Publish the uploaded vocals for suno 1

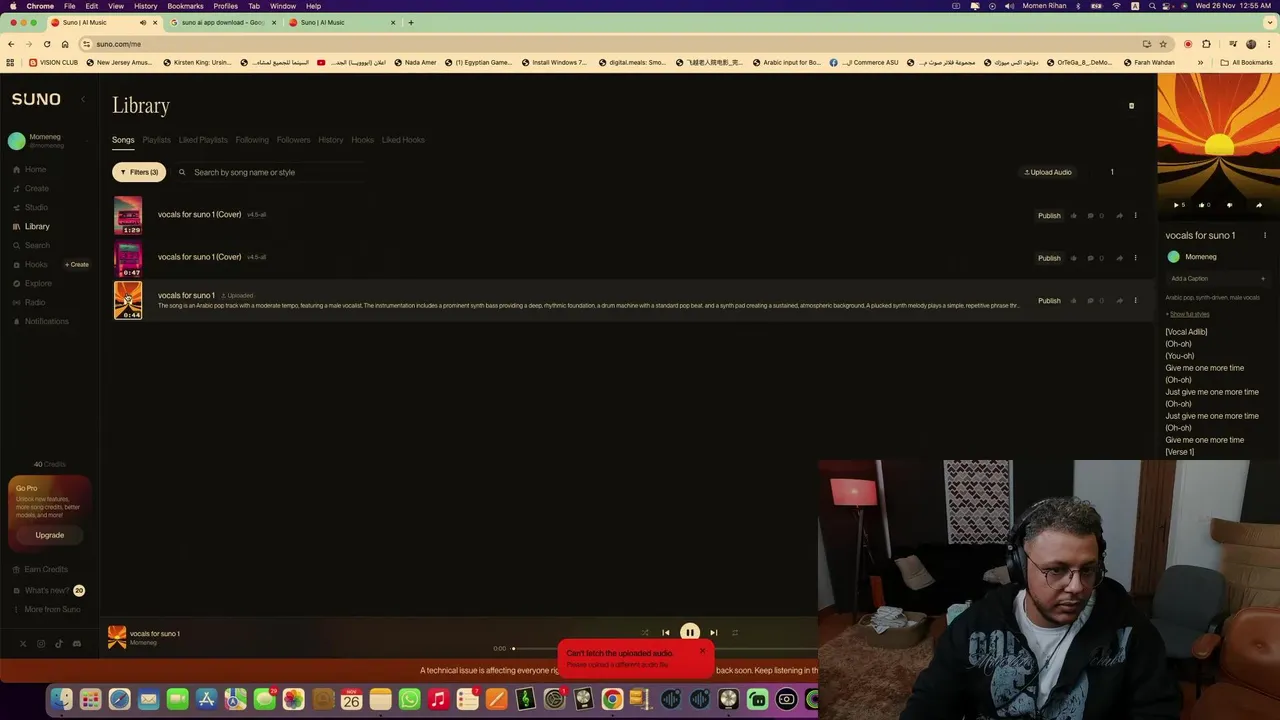pos(1049,300)
